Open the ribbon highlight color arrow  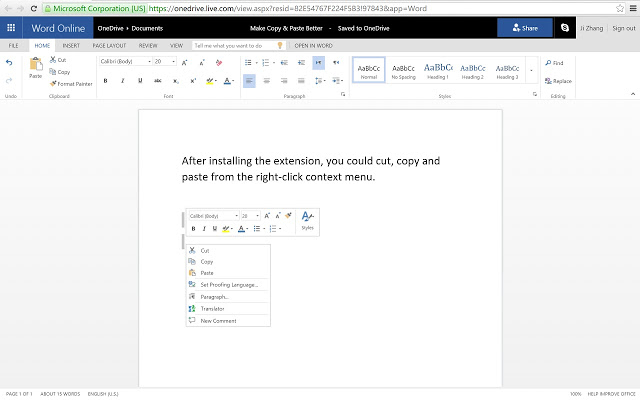216,81
